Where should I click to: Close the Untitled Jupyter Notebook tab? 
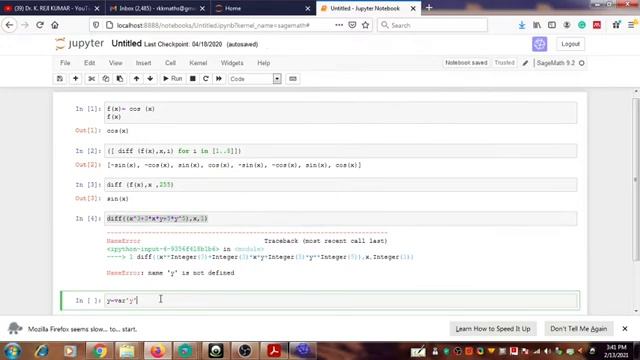413,8
